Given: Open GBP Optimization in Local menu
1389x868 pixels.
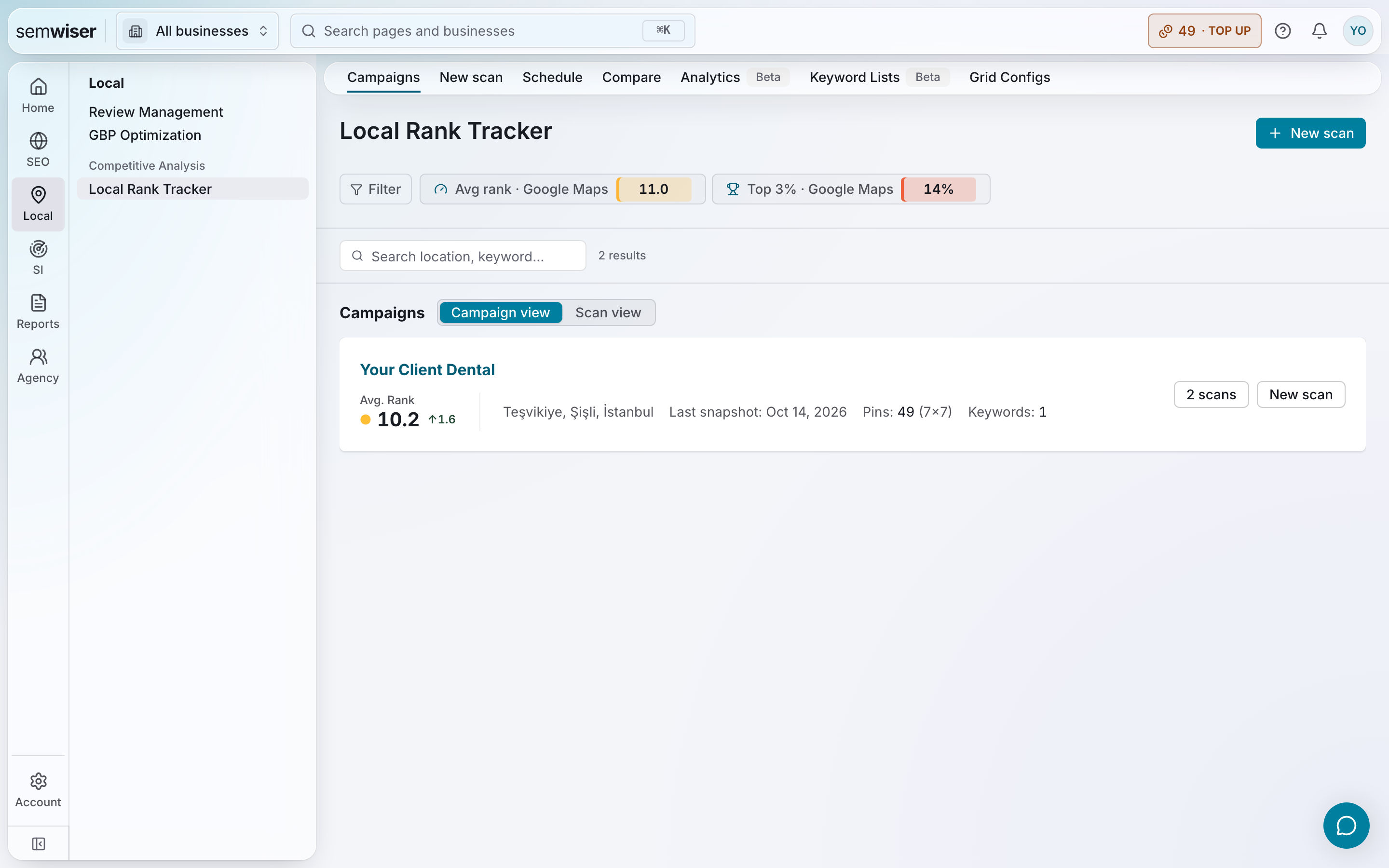Looking at the screenshot, I should [x=145, y=135].
